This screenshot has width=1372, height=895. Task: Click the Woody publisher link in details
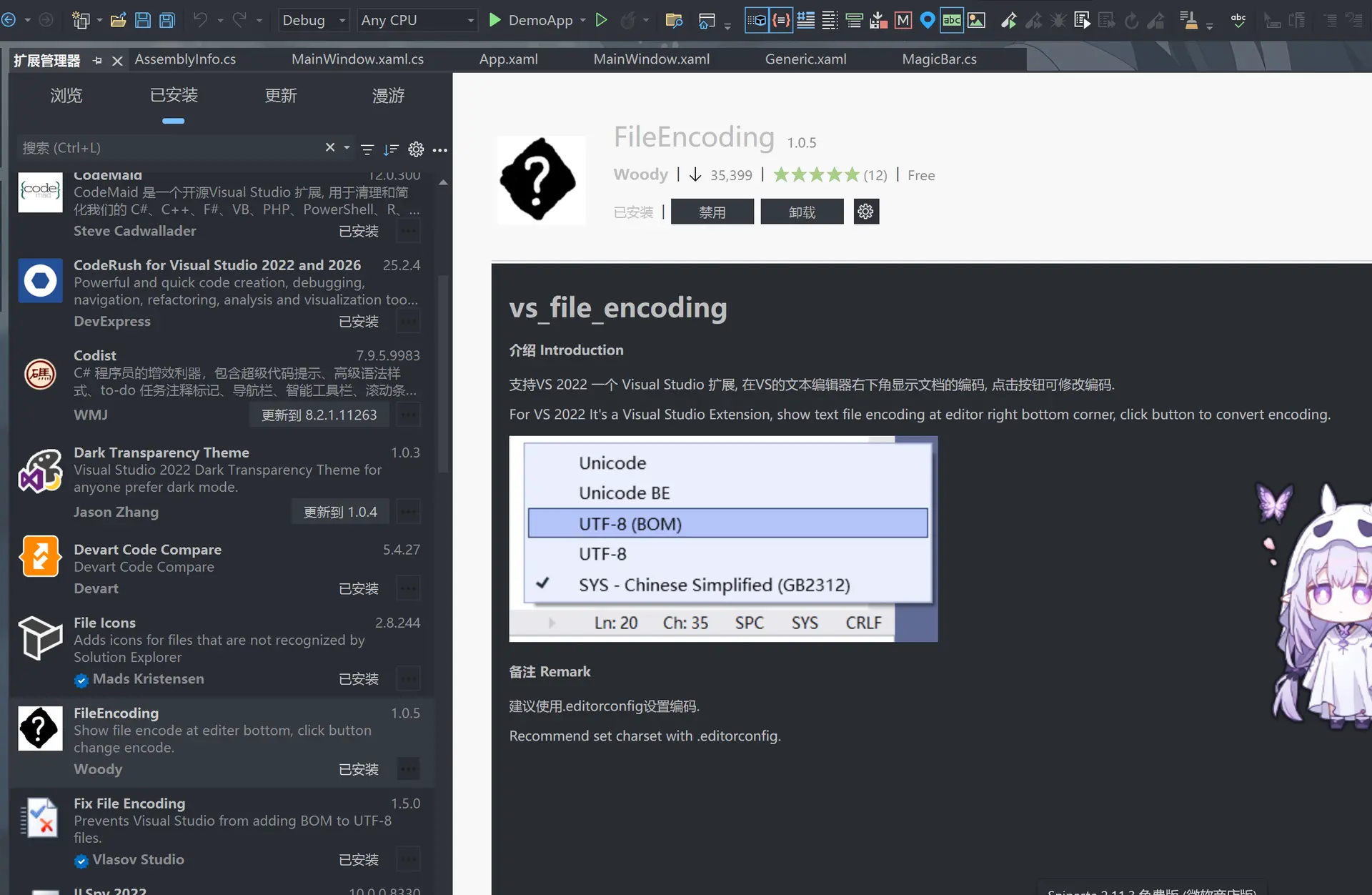640,174
